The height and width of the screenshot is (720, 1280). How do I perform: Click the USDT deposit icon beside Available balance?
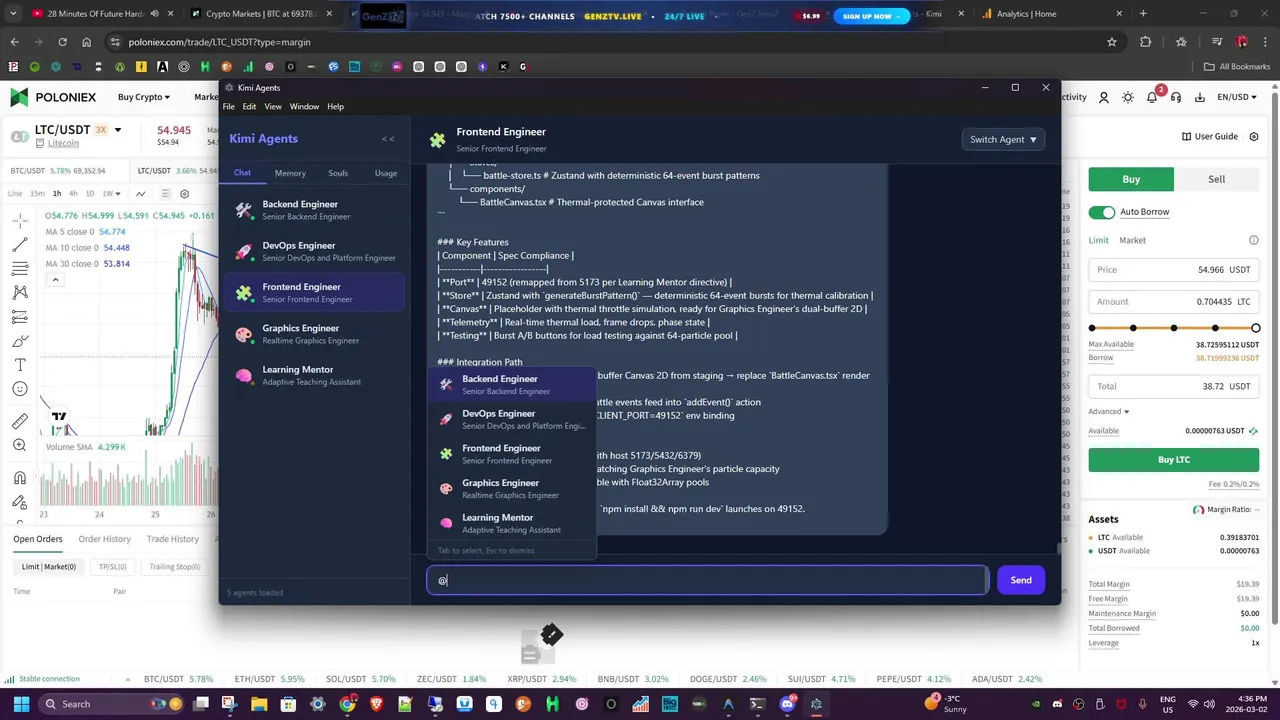tap(1254, 431)
